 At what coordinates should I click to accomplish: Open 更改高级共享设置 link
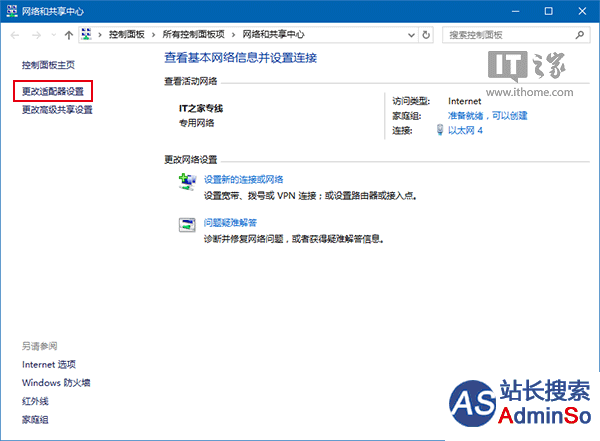57,110
